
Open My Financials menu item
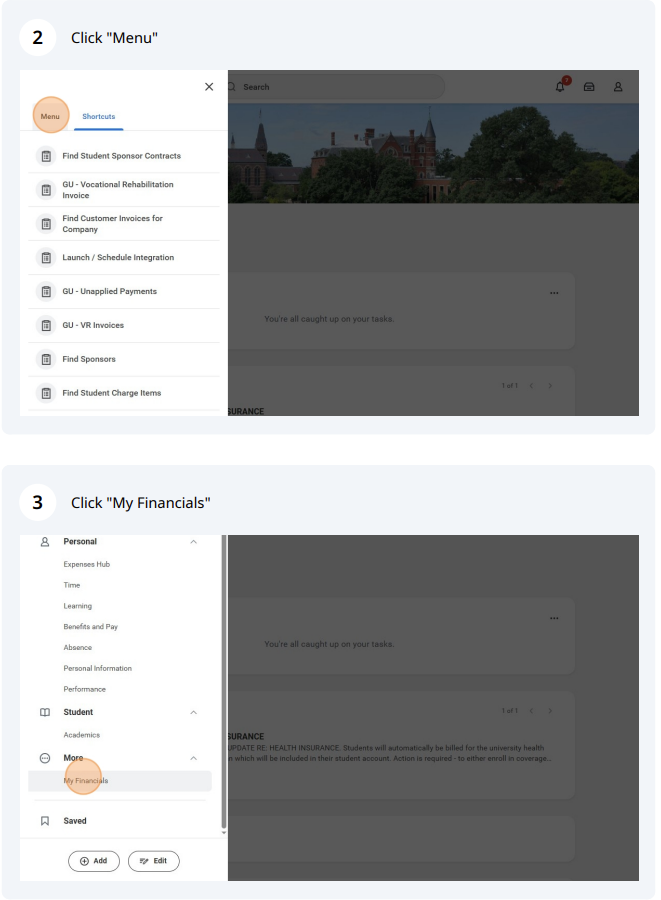86,781
